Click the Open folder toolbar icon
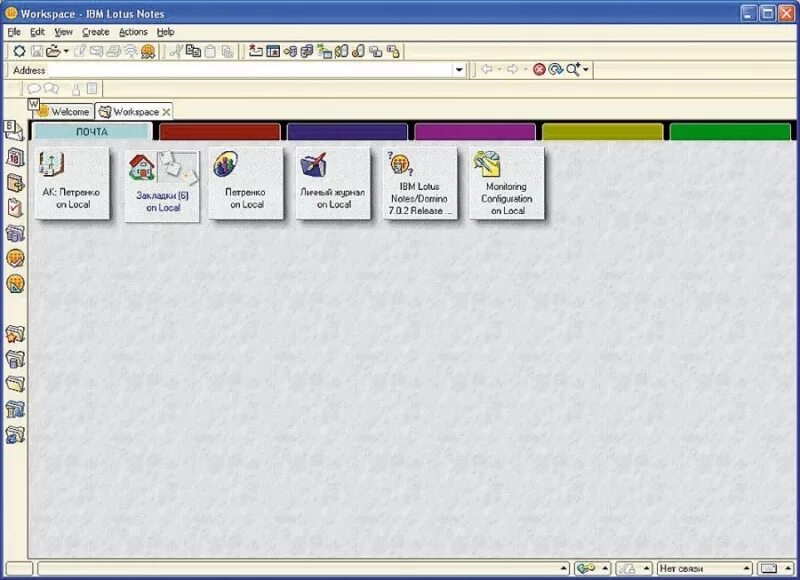Screen dimensions: 800x580 click(53, 51)
